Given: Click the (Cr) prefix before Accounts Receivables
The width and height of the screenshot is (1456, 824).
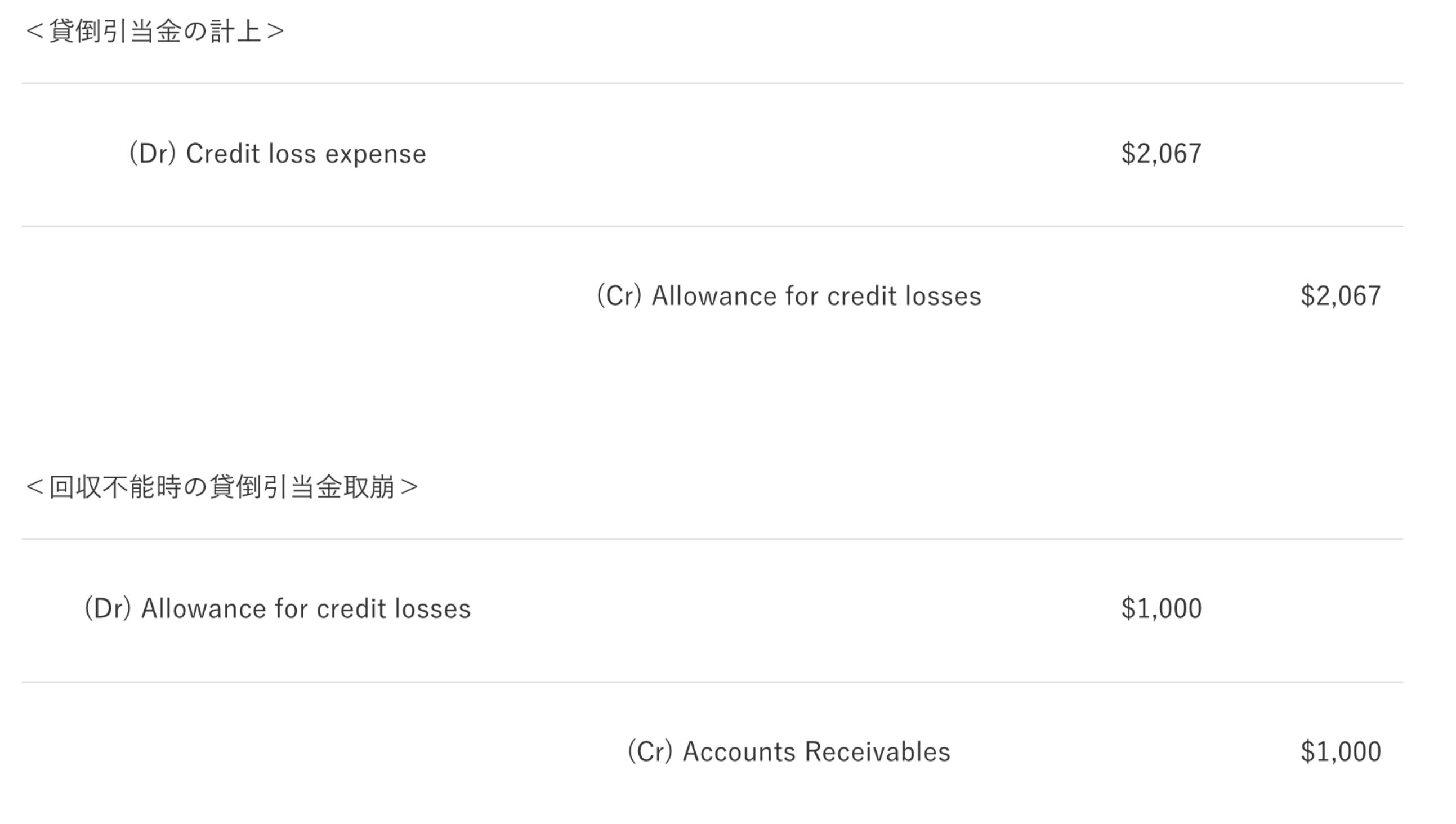Looking at the screenshot, I should pos(650,752).
